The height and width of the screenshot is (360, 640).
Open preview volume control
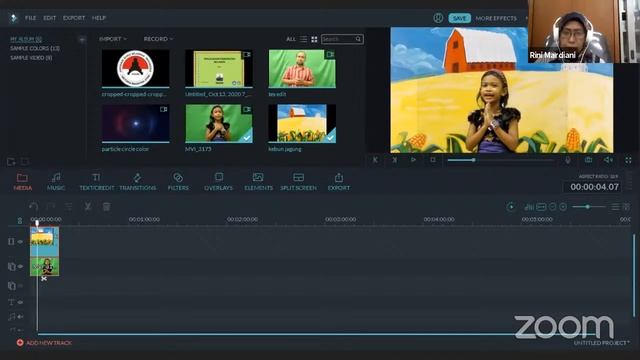[x=608, y=160]
